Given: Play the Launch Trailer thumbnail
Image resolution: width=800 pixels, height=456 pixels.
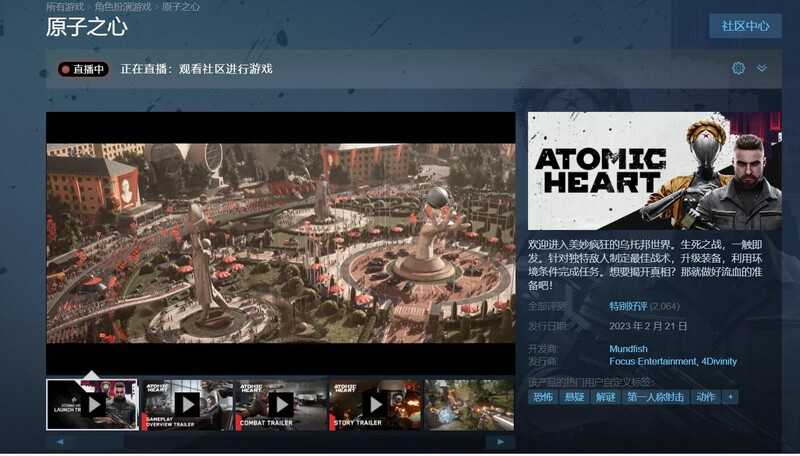Looking at the screenshot, I should tap(92, 404).
